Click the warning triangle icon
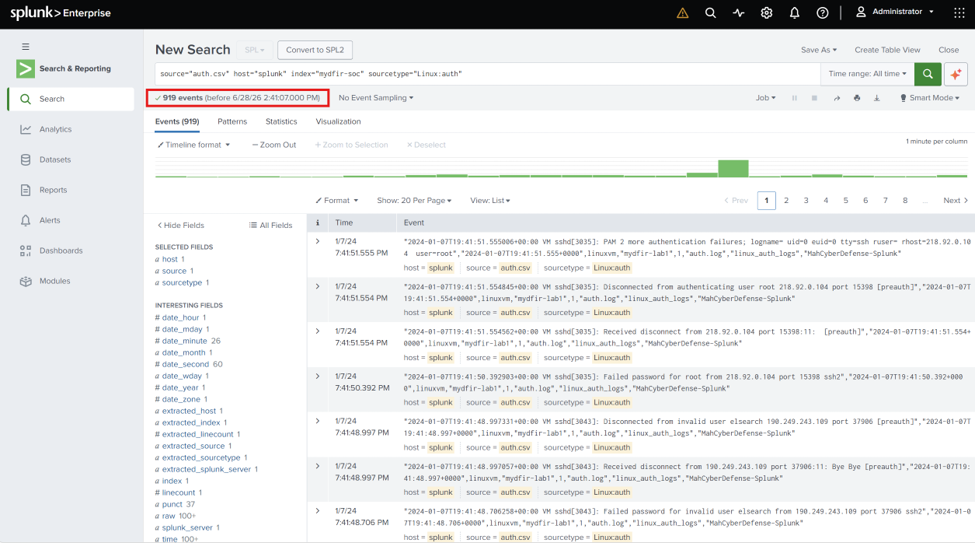The height and width of the screenshot is (543, 975). (x=682, y=12)
